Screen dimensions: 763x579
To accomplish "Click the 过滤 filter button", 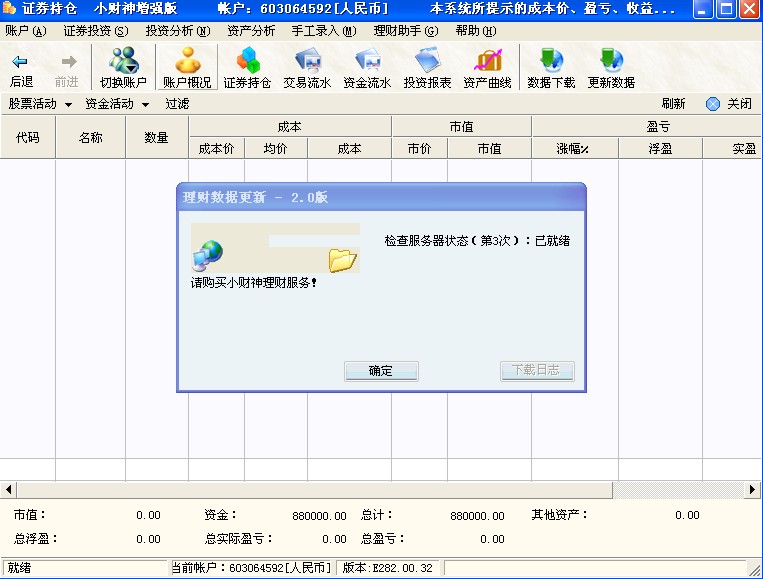I will pyautogui.click(x=177, y=104).
